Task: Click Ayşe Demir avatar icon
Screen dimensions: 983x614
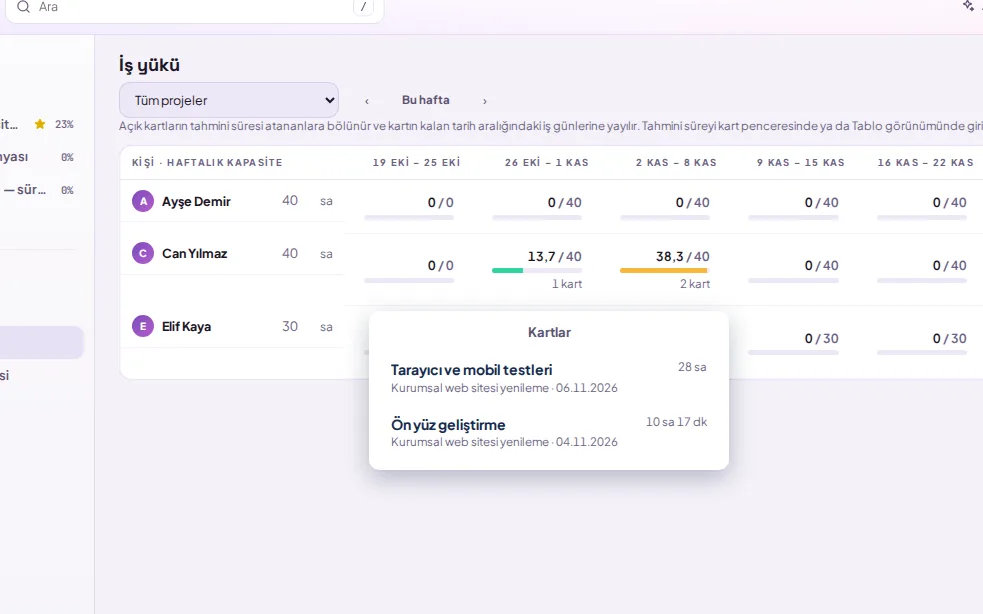Action: [143, 201]
